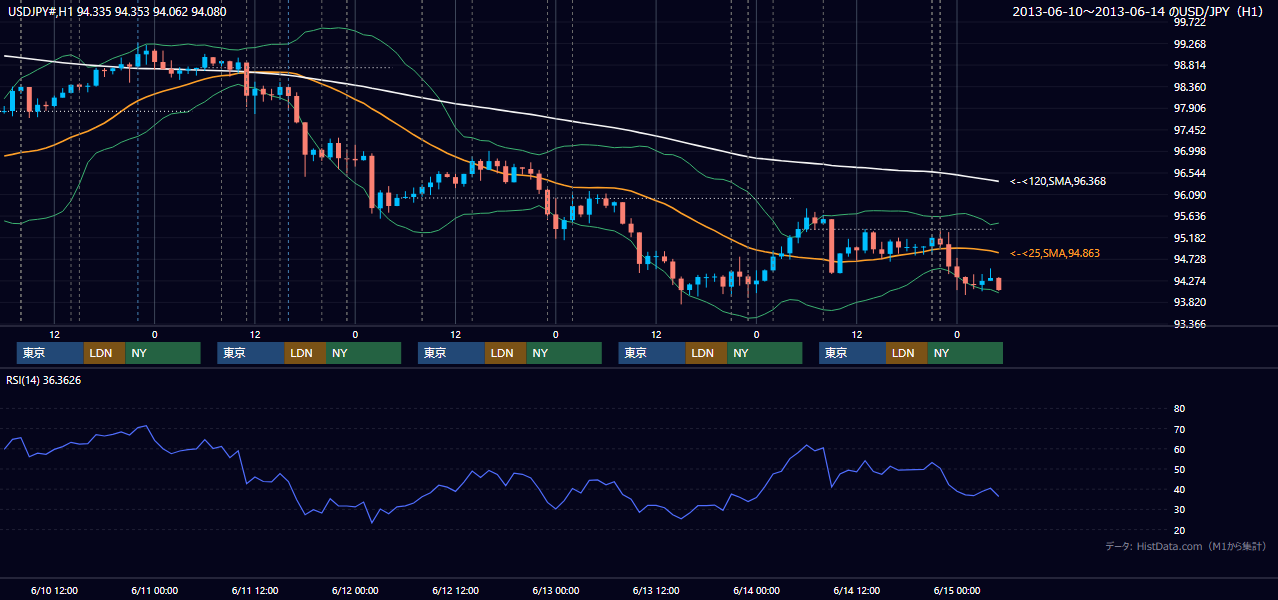
Task: Click price axis value 98.814
Action: [1189, 65]
